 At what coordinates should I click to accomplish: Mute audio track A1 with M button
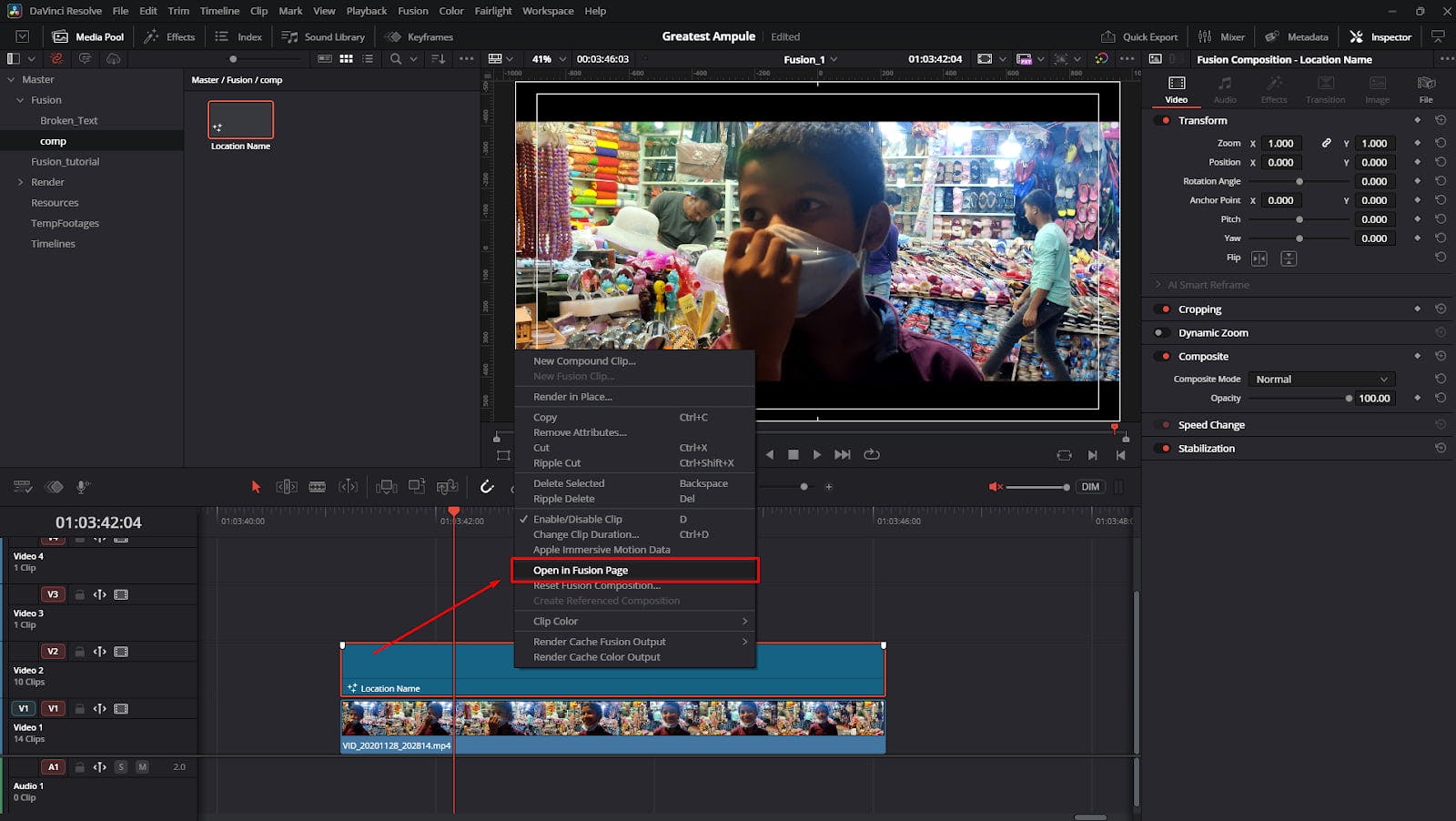point(142,767)
